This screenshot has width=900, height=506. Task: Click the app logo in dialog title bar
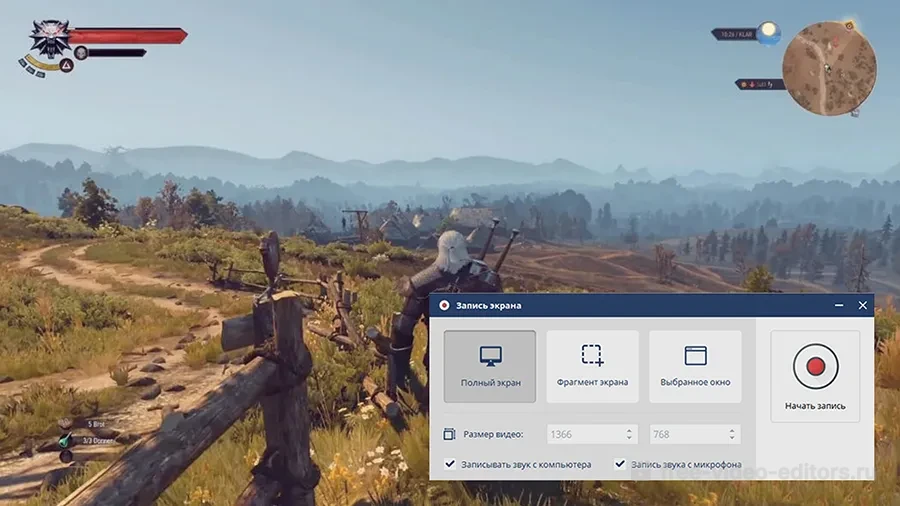(x=443, y=305)
